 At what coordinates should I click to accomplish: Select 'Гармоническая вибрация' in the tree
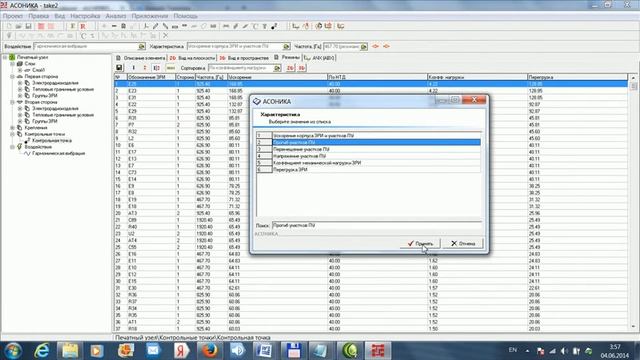pyautogui.click(x=58, y=153)
